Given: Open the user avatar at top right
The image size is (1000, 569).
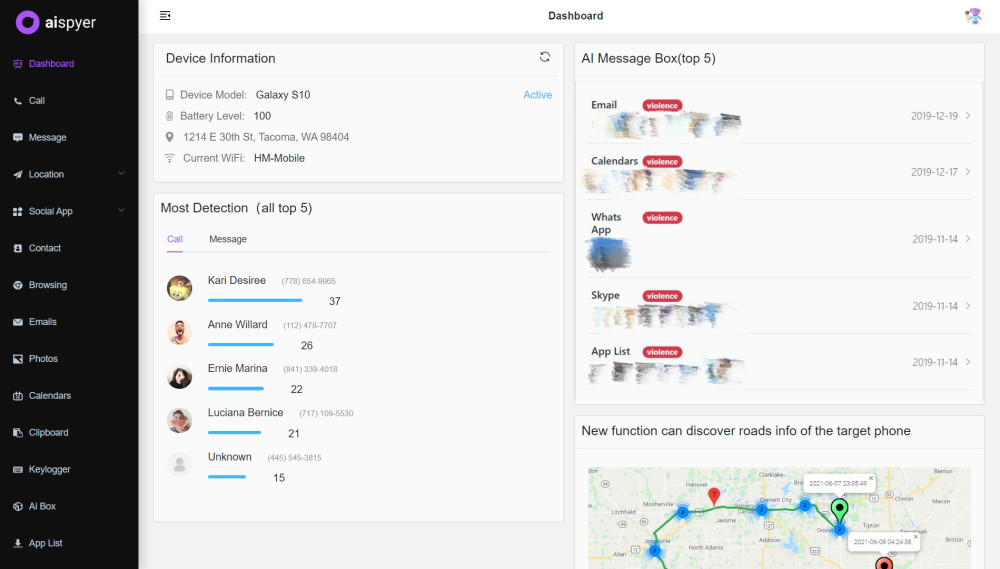Looking at the screenshot, I should [973, 16].
